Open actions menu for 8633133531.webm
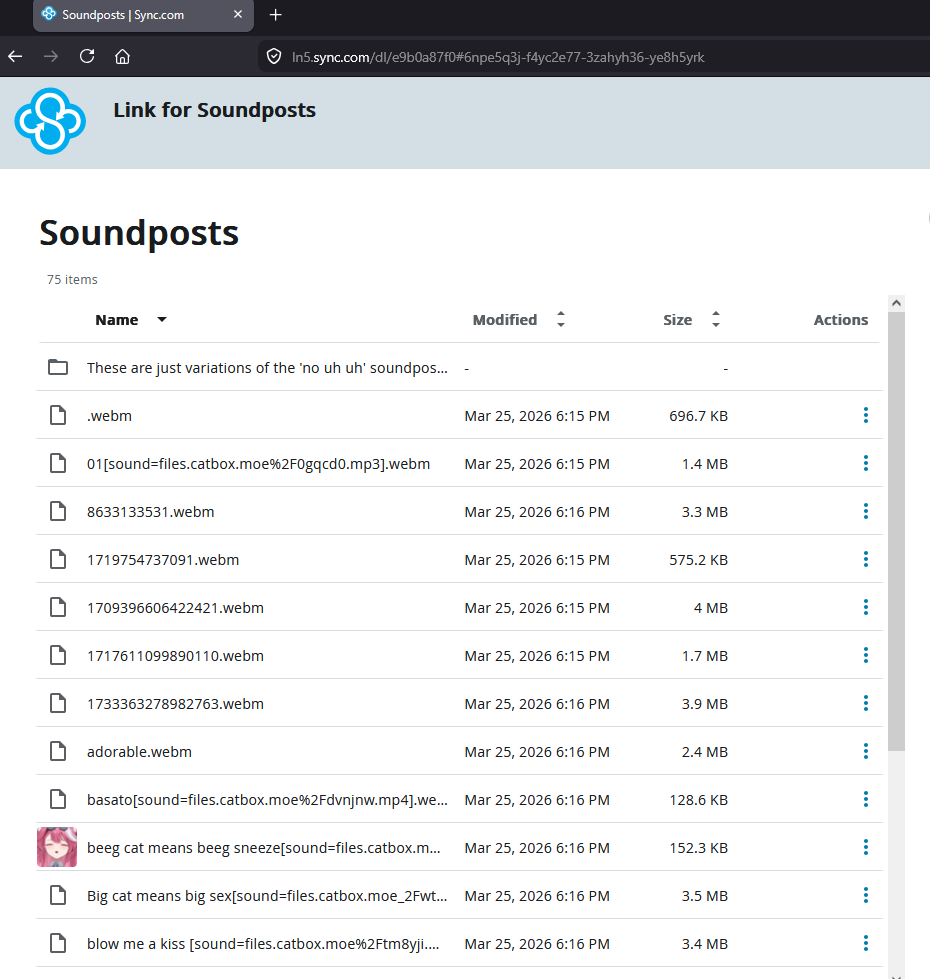 pos(866,511)
